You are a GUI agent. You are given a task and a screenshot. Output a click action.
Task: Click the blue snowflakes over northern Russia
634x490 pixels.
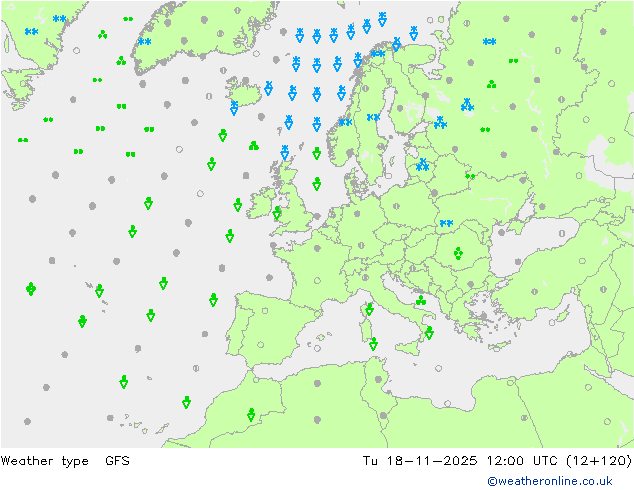[x=489, y=41]
